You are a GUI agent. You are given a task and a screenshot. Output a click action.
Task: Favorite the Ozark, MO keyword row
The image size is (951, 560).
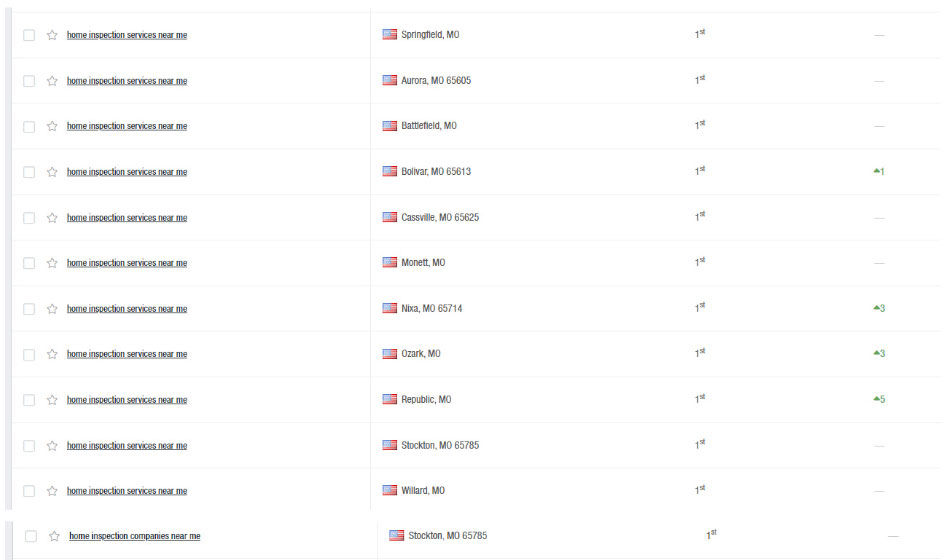coord(52,355)
